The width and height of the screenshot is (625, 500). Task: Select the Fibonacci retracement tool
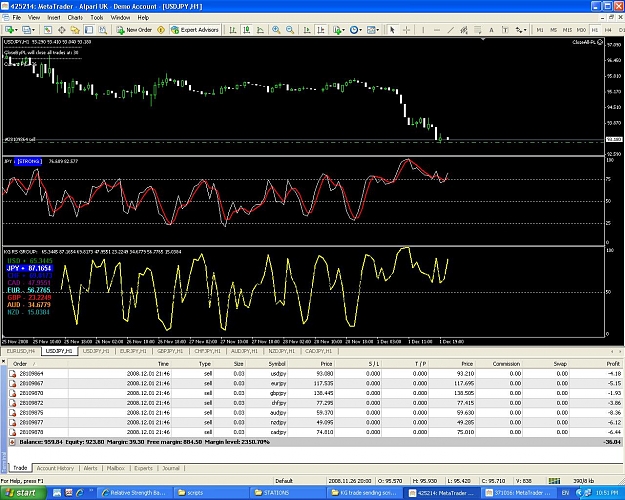[478, 30]
